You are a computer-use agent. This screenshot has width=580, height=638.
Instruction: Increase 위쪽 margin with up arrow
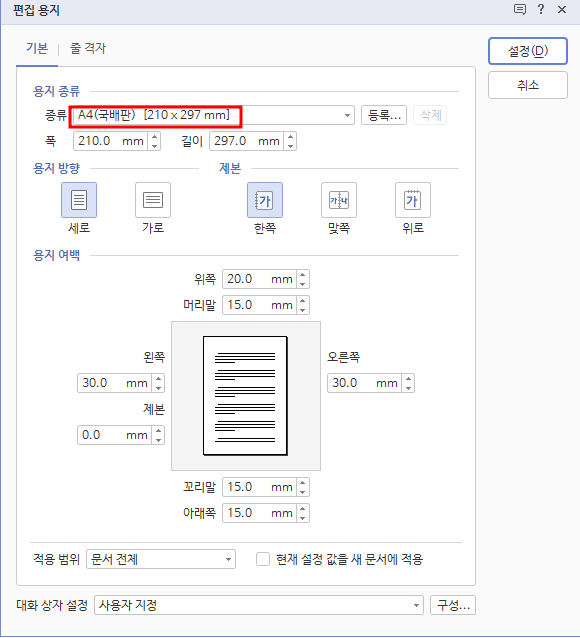pos(302,275)
